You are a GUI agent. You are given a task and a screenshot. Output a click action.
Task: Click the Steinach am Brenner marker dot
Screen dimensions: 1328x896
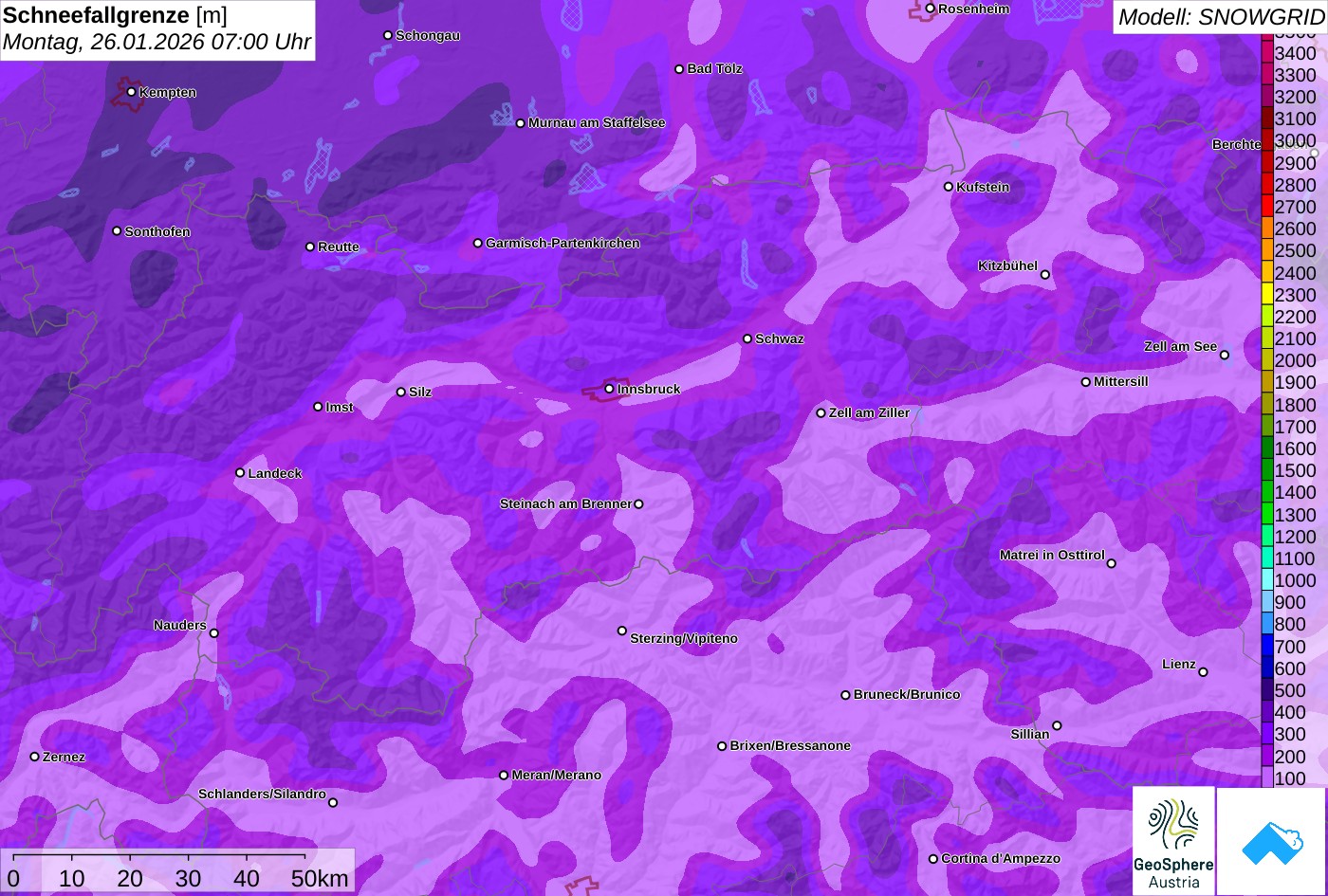click(638, 504)
